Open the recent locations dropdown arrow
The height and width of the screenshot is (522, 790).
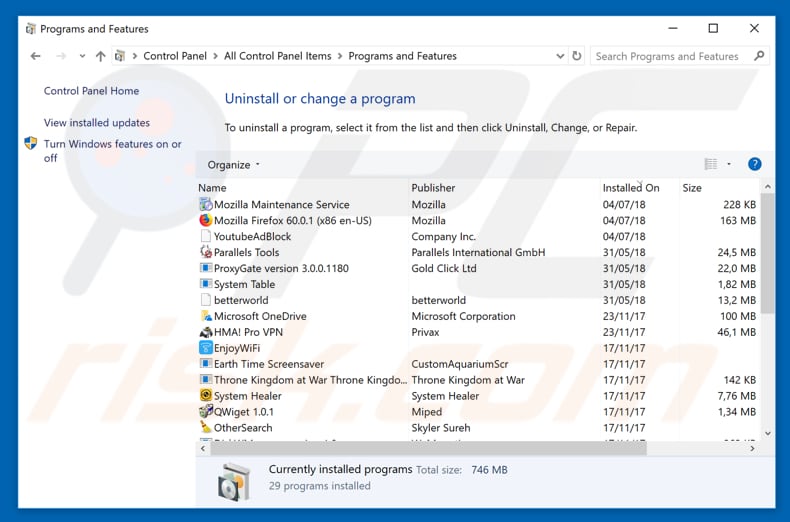(82, 56)
